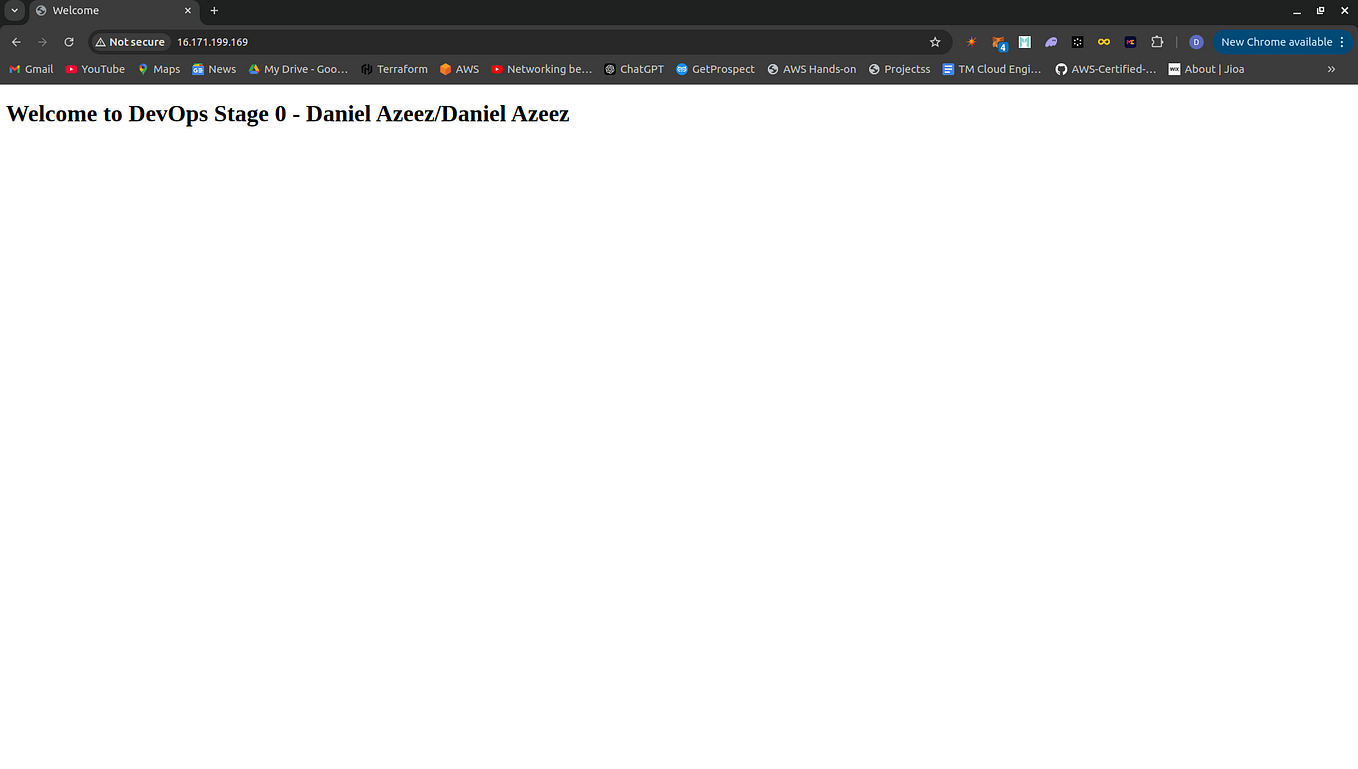Click the reload page icon
The width and height of the screenshot is (1358, 769).
coord(68,41)
